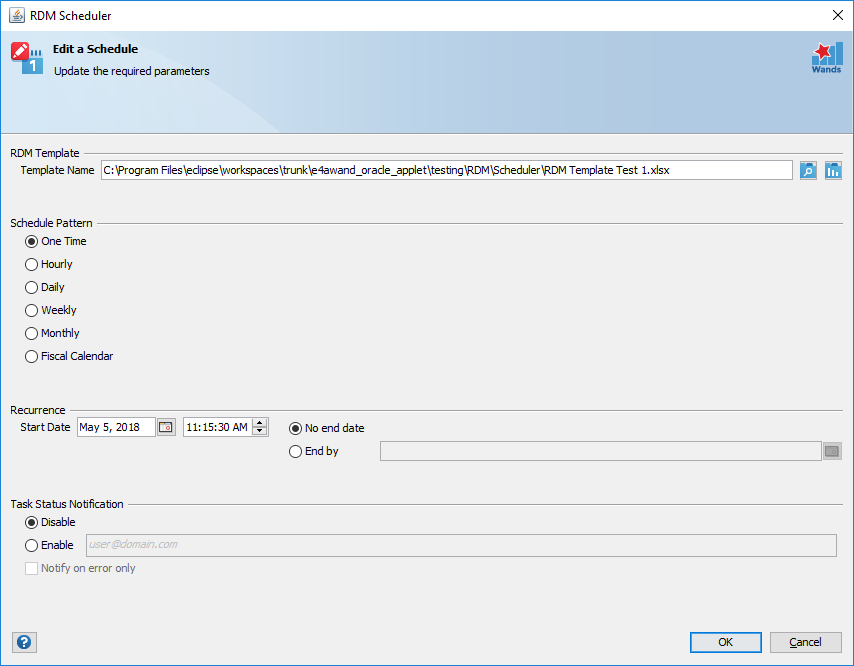The image size is (854, 666).
Task: Click the Template Name path field
Action: point(445,170)
